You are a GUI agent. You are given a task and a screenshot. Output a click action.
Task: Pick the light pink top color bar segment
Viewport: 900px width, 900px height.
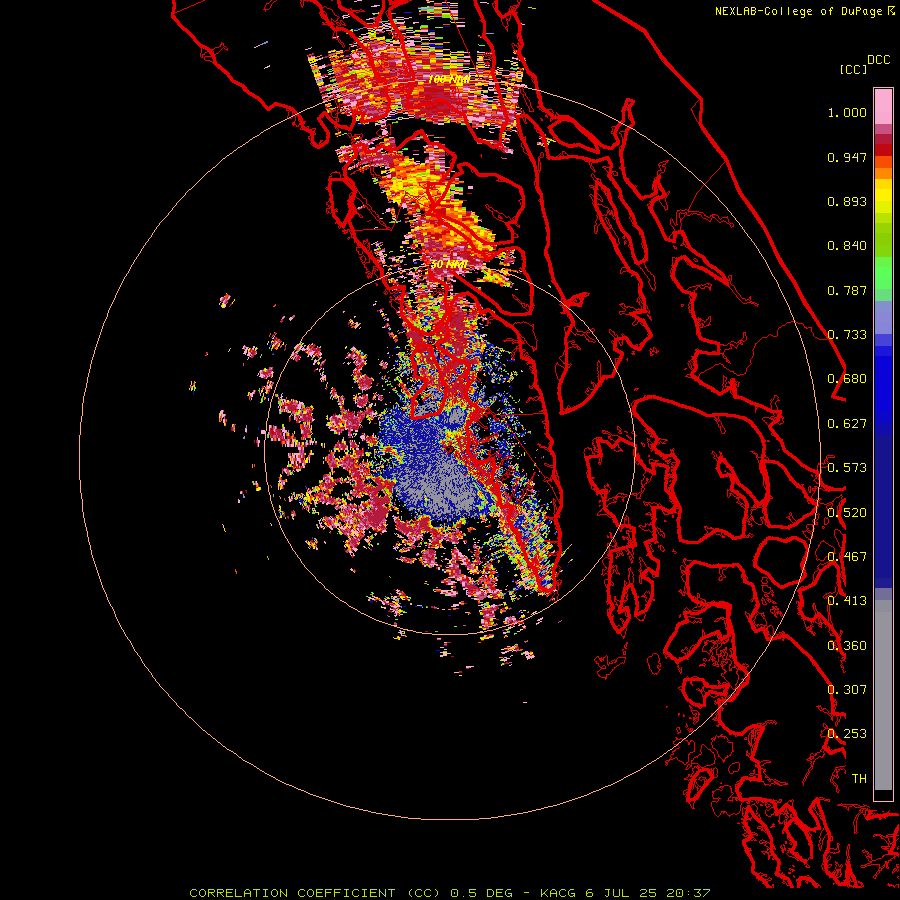(x=883, y=107)
